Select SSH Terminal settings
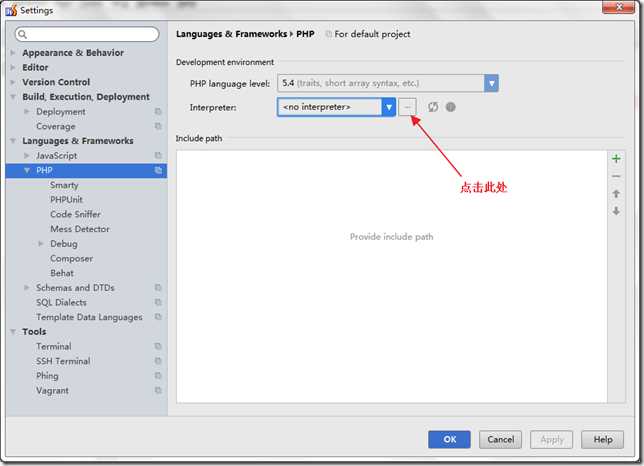Image resolution: width=644 pixels, height=466 pixels. point(63,361)
